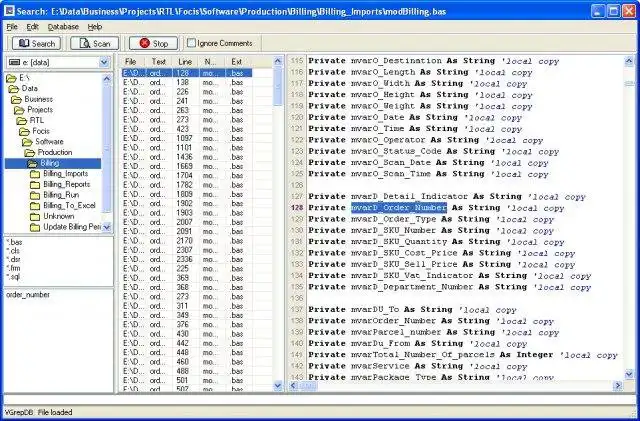Click code pane horizontal scroll right arrow
The width and height of the screenshot is (640, 421).
point(618,385)
